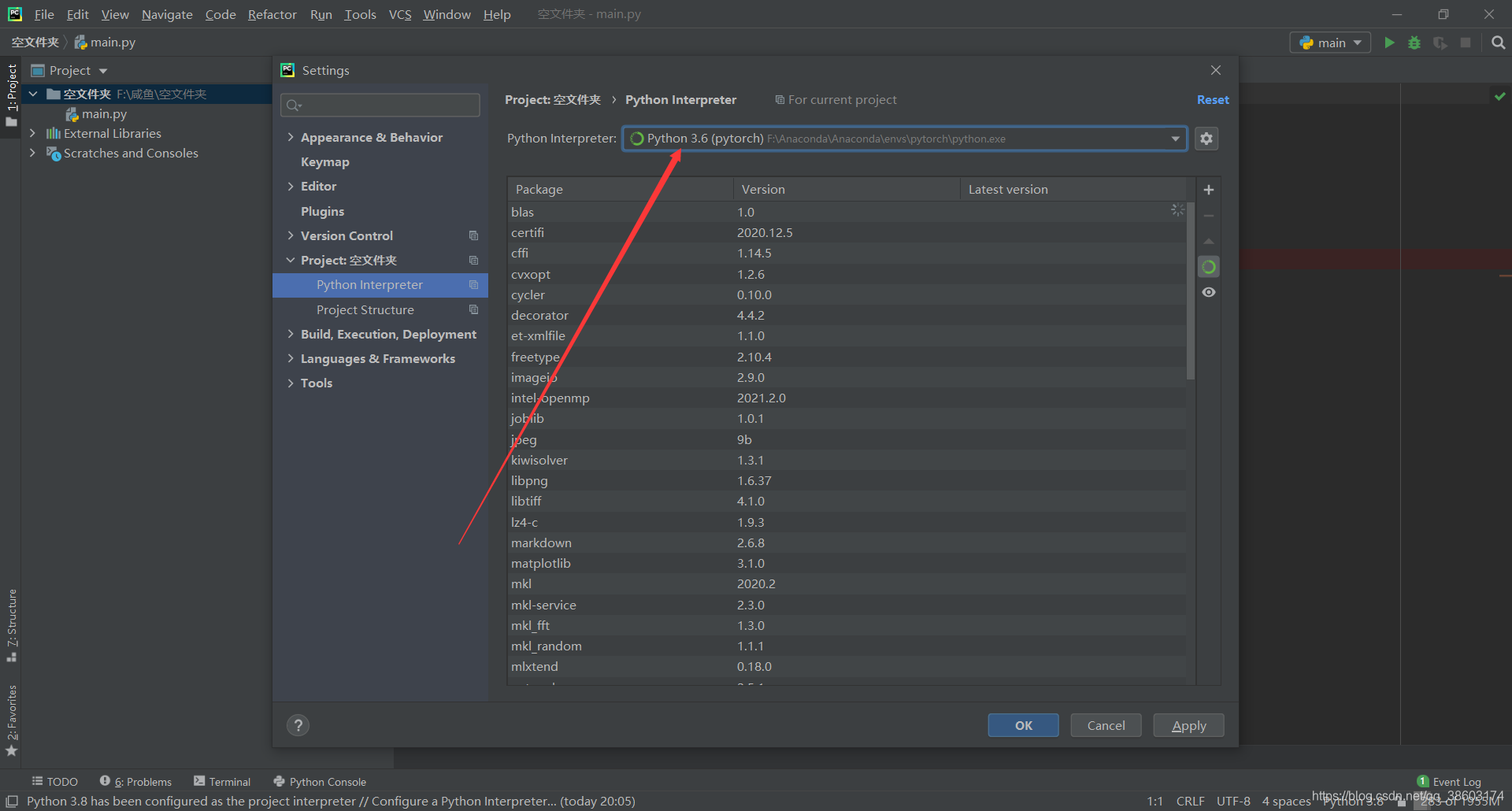Open the Python Console tab
Image resolution: width=1512 pixels, height=811 pixels.
point(320,782)
